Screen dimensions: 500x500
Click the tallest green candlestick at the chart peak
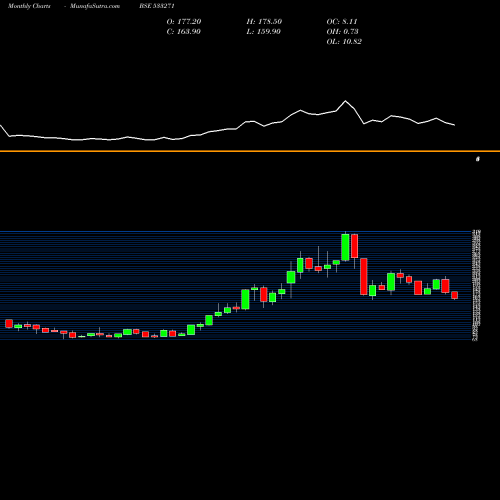pyautogui.click(x=345, y=247)
